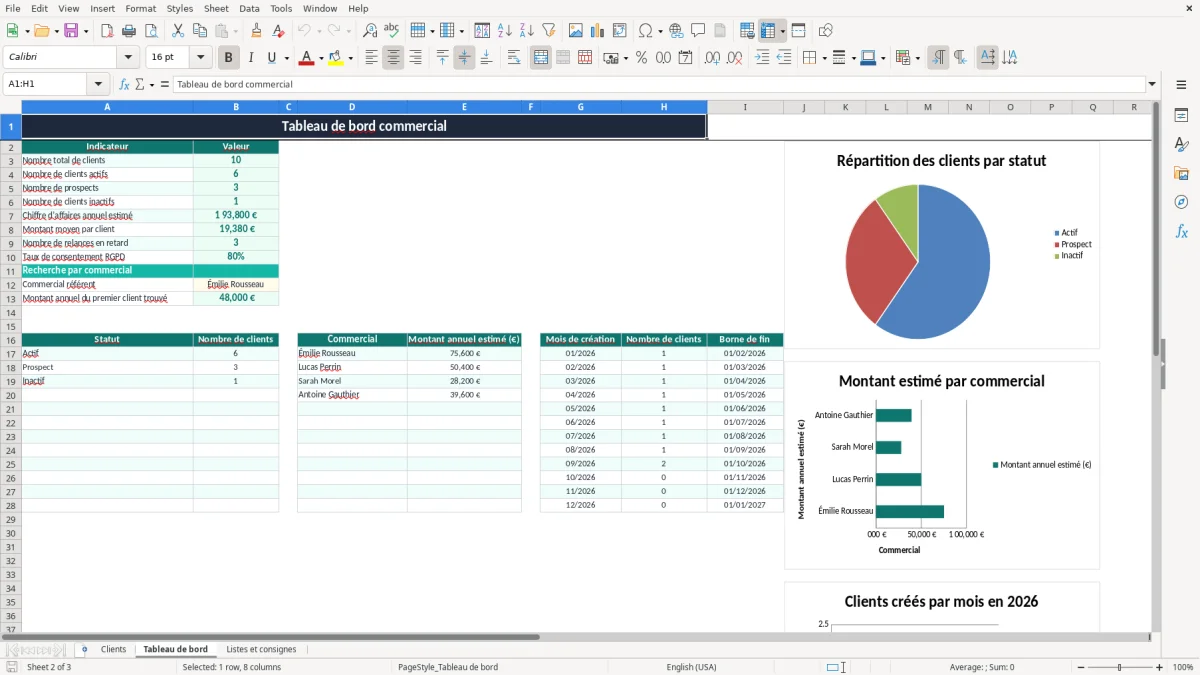Click the Export as PDF icon
Viewport: 1200px width, 675px height.
(107, 31)
